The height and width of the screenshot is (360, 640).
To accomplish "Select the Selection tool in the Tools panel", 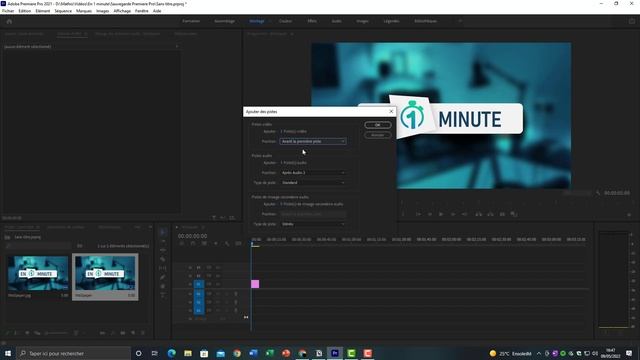I will click(x=163, y=232).
